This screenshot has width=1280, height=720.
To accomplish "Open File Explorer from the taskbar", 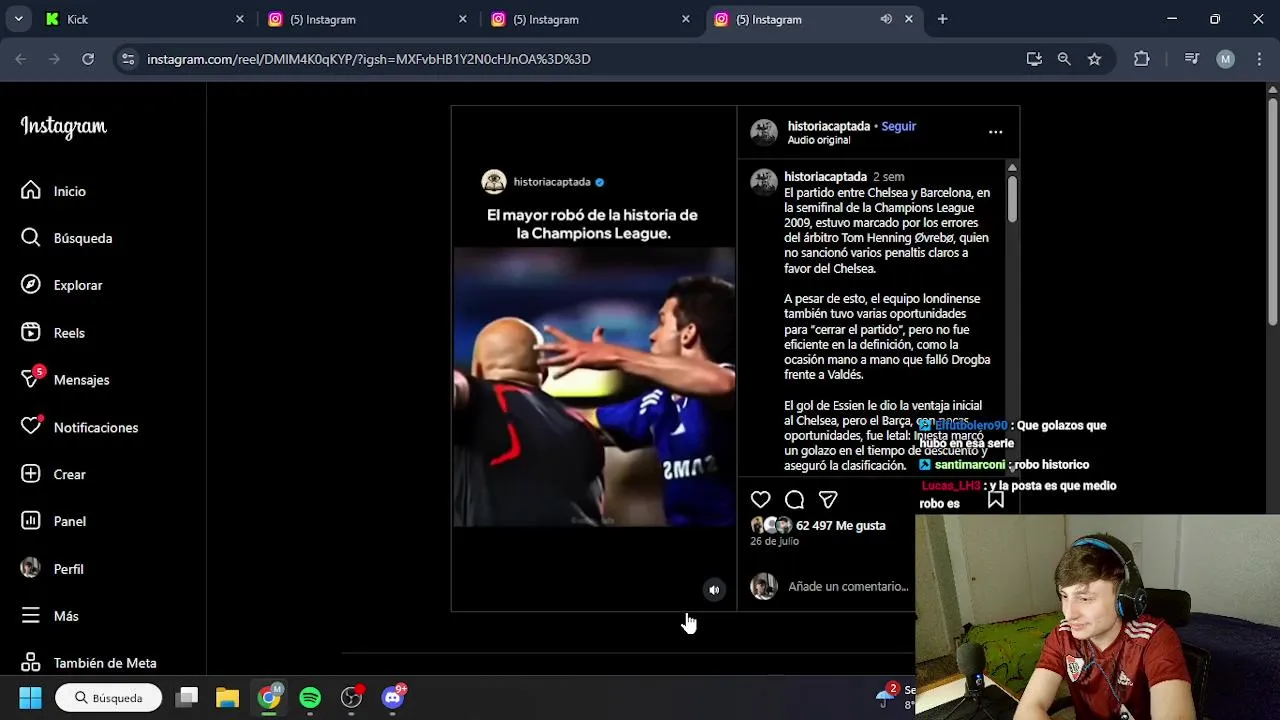I will pyautogui.click(x=228, y=698).
